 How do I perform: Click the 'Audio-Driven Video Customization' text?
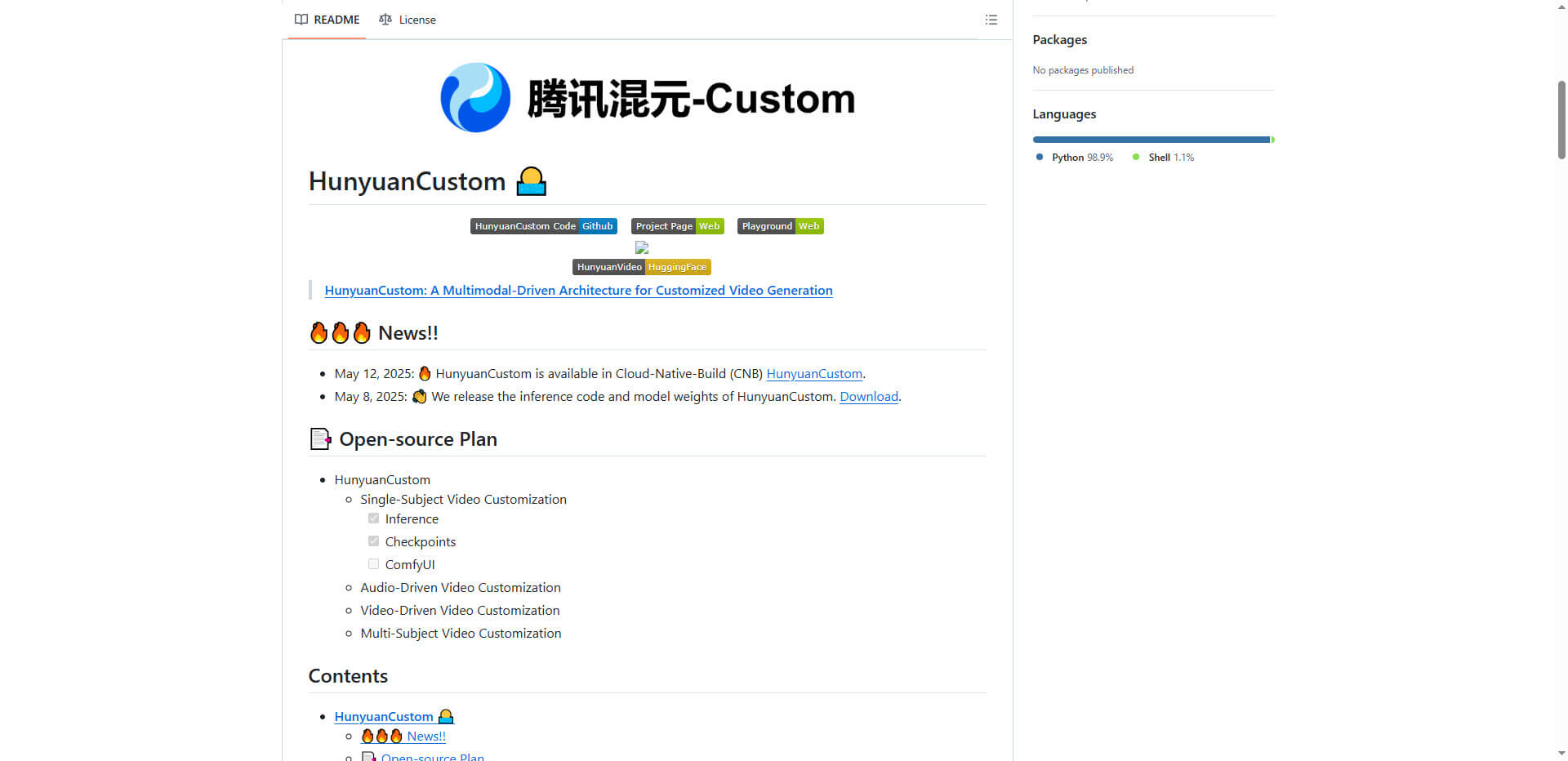(x=461, y=588)
